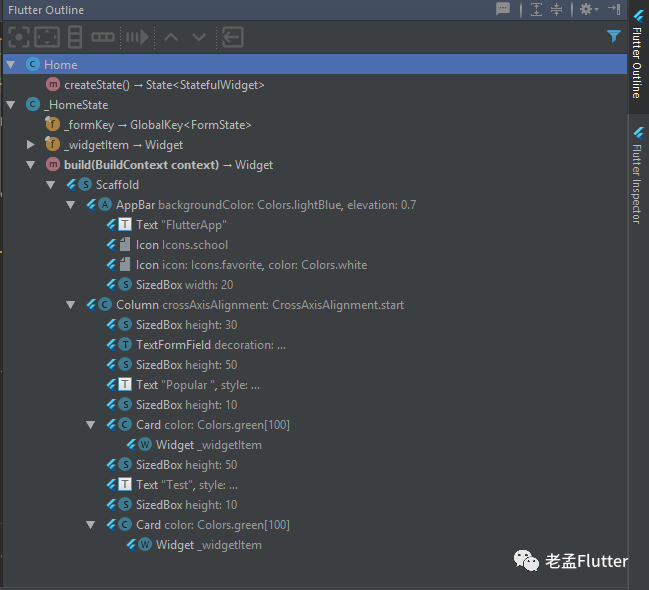Click the A icon beside AppBar
The image size is (649, 590).
pos(105,205)
